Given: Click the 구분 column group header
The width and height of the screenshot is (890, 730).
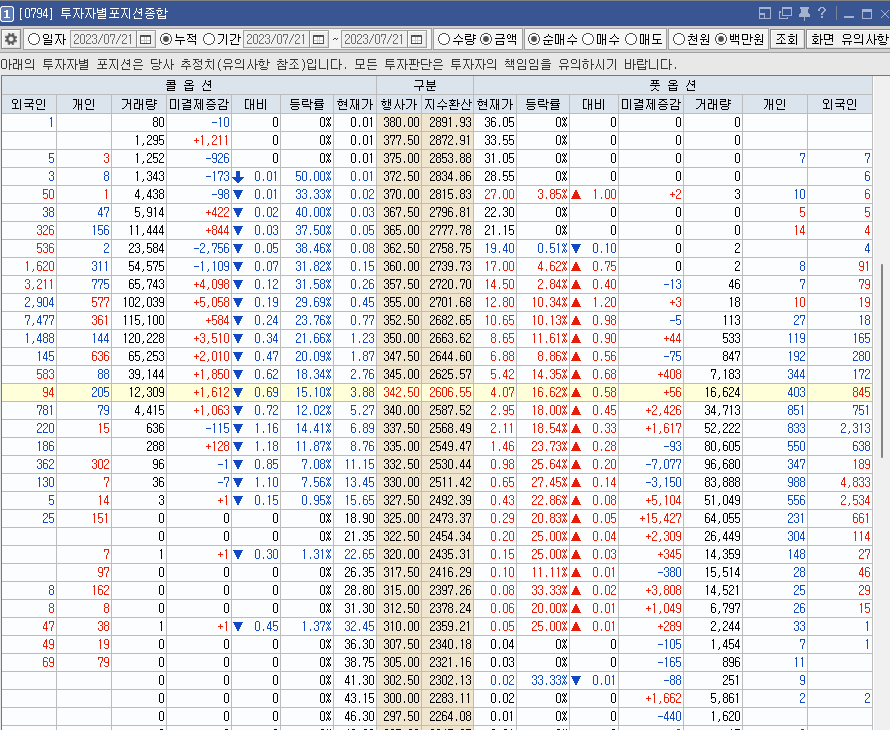Looking at the screenshot, I should click(425, 85).
